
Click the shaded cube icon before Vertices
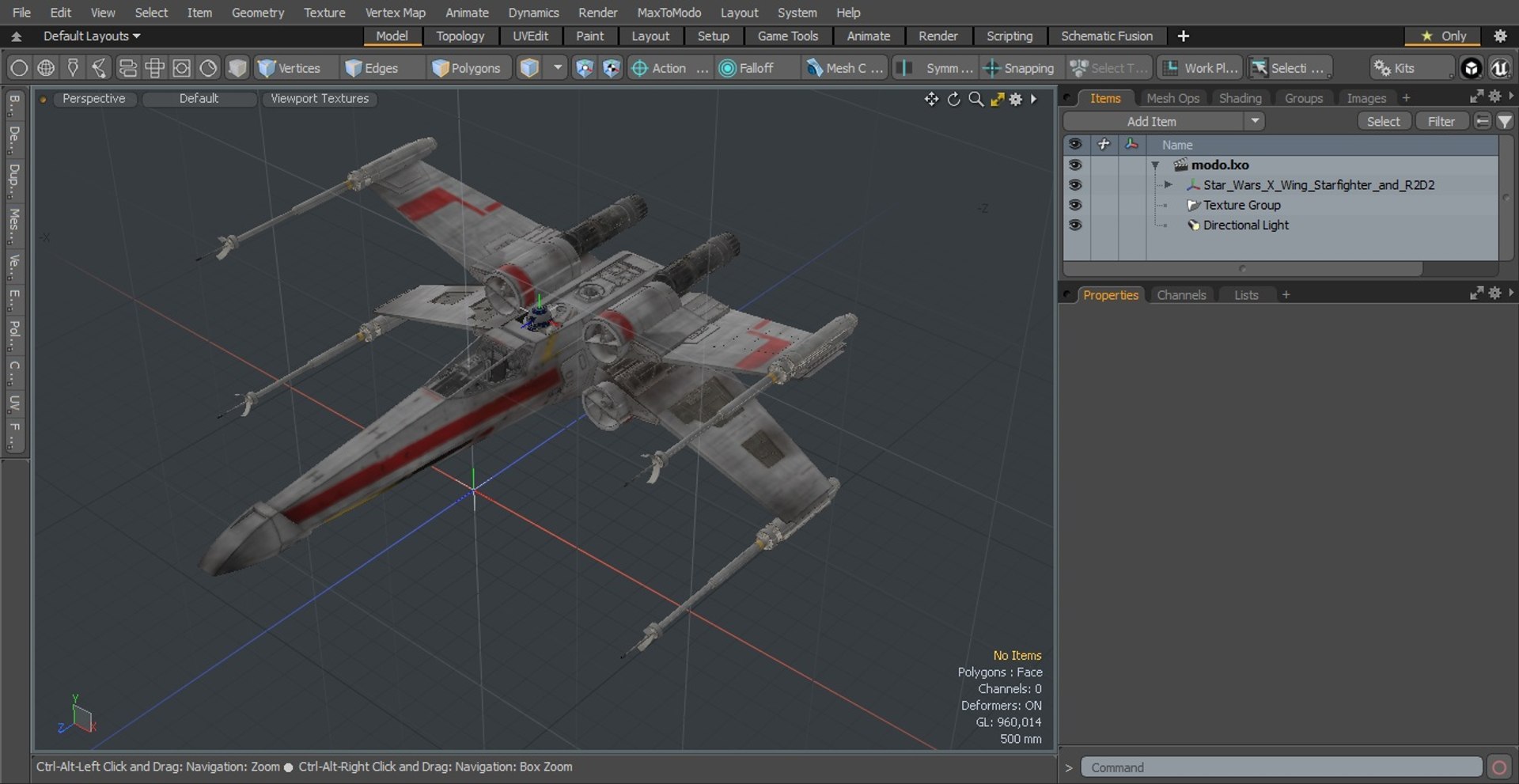coord(237,68)
